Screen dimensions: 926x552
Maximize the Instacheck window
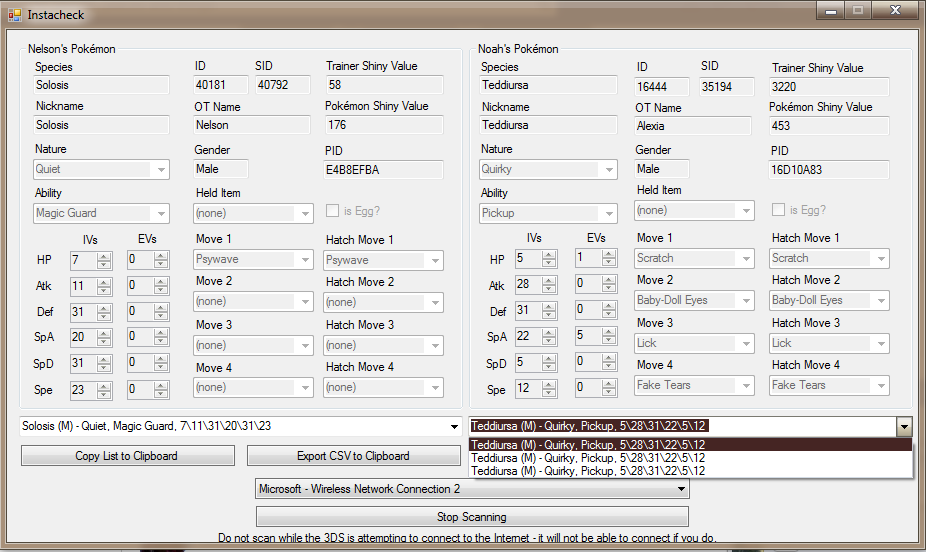pyautogui.click(x=857, y=11)
